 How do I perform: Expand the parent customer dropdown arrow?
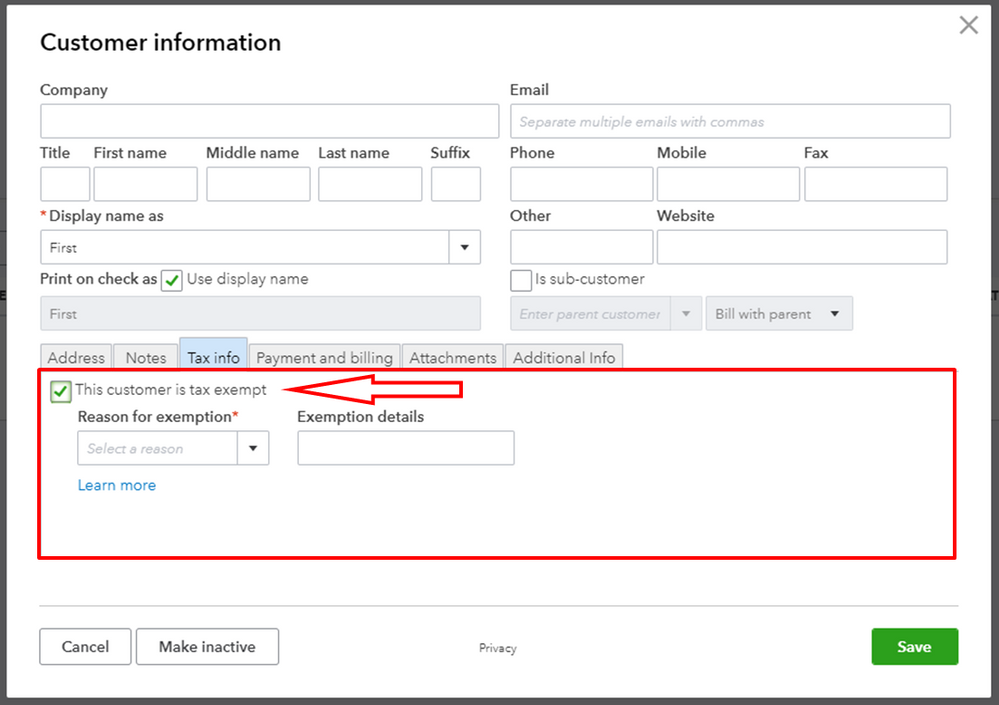pos(686,314)
